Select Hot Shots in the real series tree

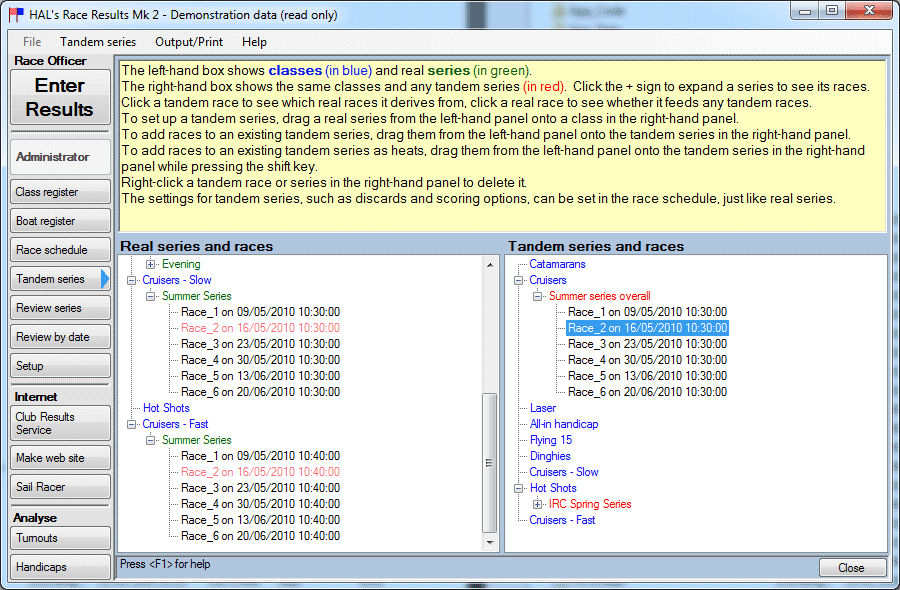point(166,408)
